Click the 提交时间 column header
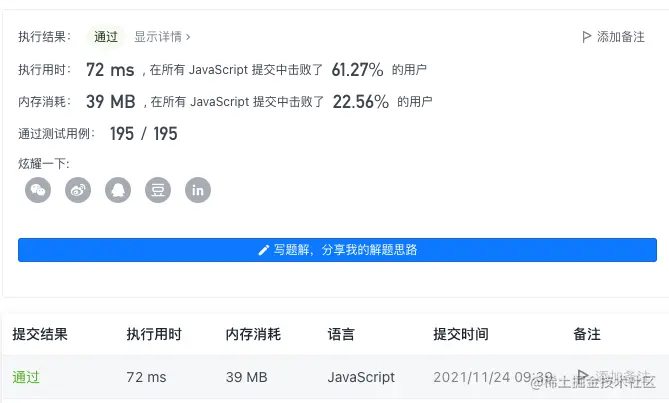The width and height of the screenshot is (669, 403). pyautogui.click(x=461, y=334)
